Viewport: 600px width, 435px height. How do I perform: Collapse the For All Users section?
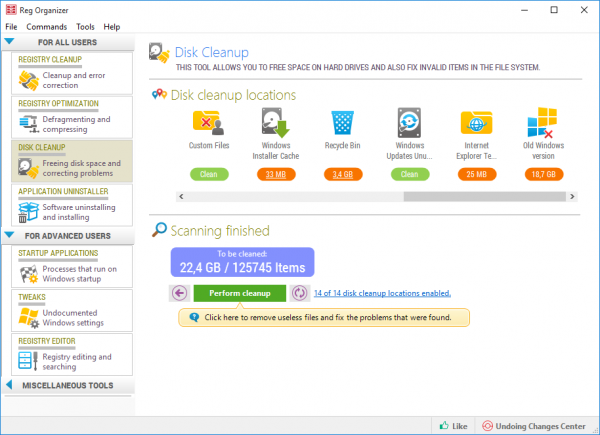click(9, 42)
